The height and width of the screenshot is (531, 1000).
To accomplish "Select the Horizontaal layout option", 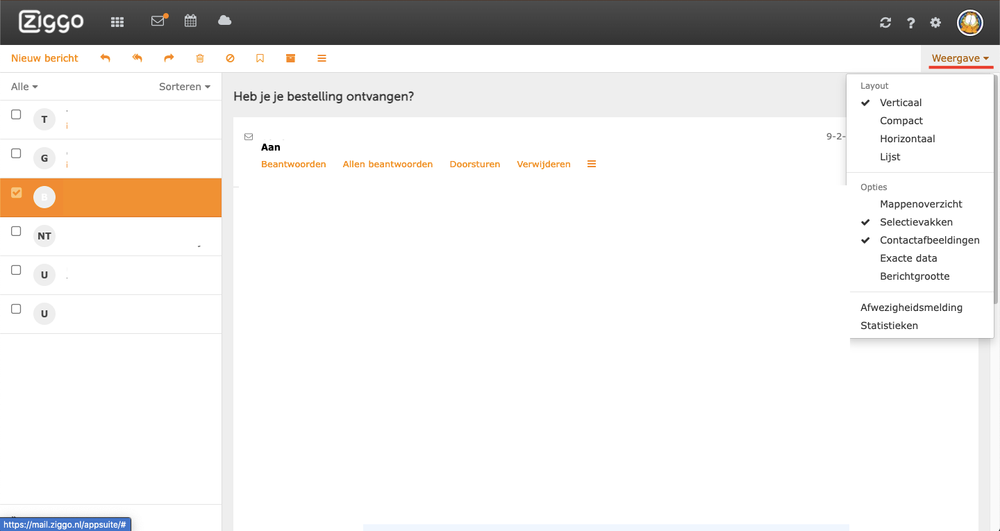I will [x=908, y=138].
